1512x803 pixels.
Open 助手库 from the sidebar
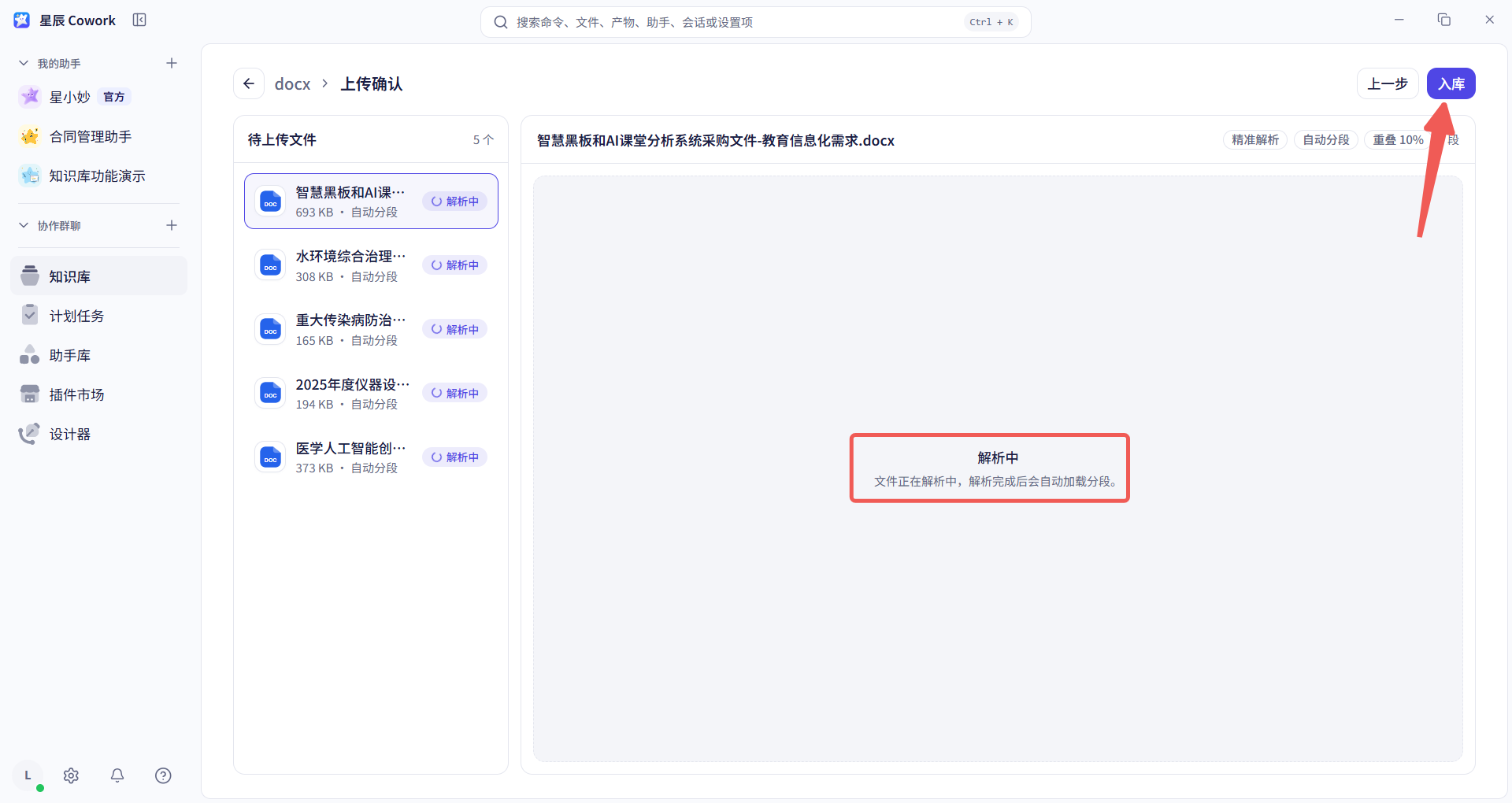(99, 355)
